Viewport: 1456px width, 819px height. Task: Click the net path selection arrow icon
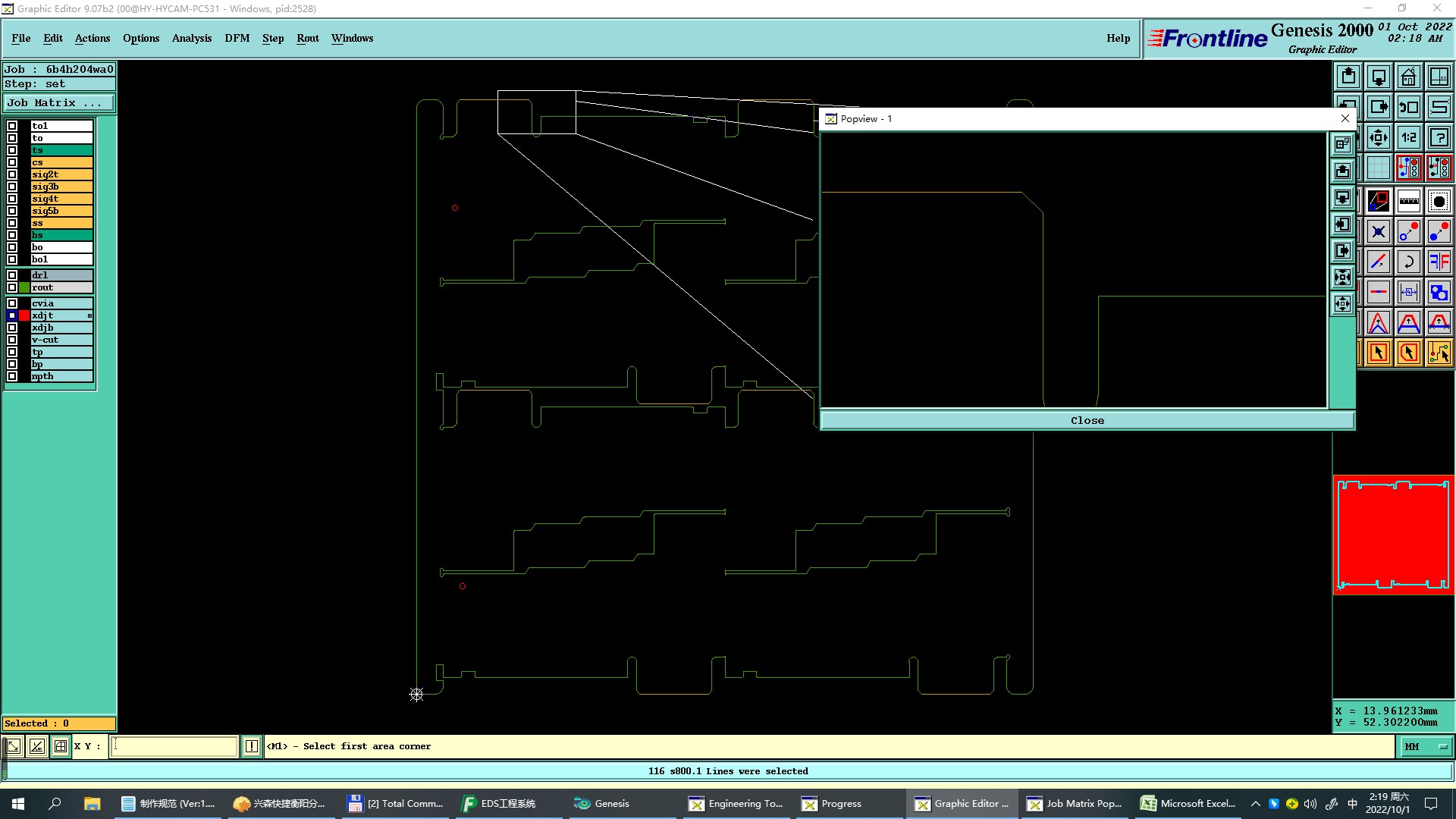tap(1439, 353)
